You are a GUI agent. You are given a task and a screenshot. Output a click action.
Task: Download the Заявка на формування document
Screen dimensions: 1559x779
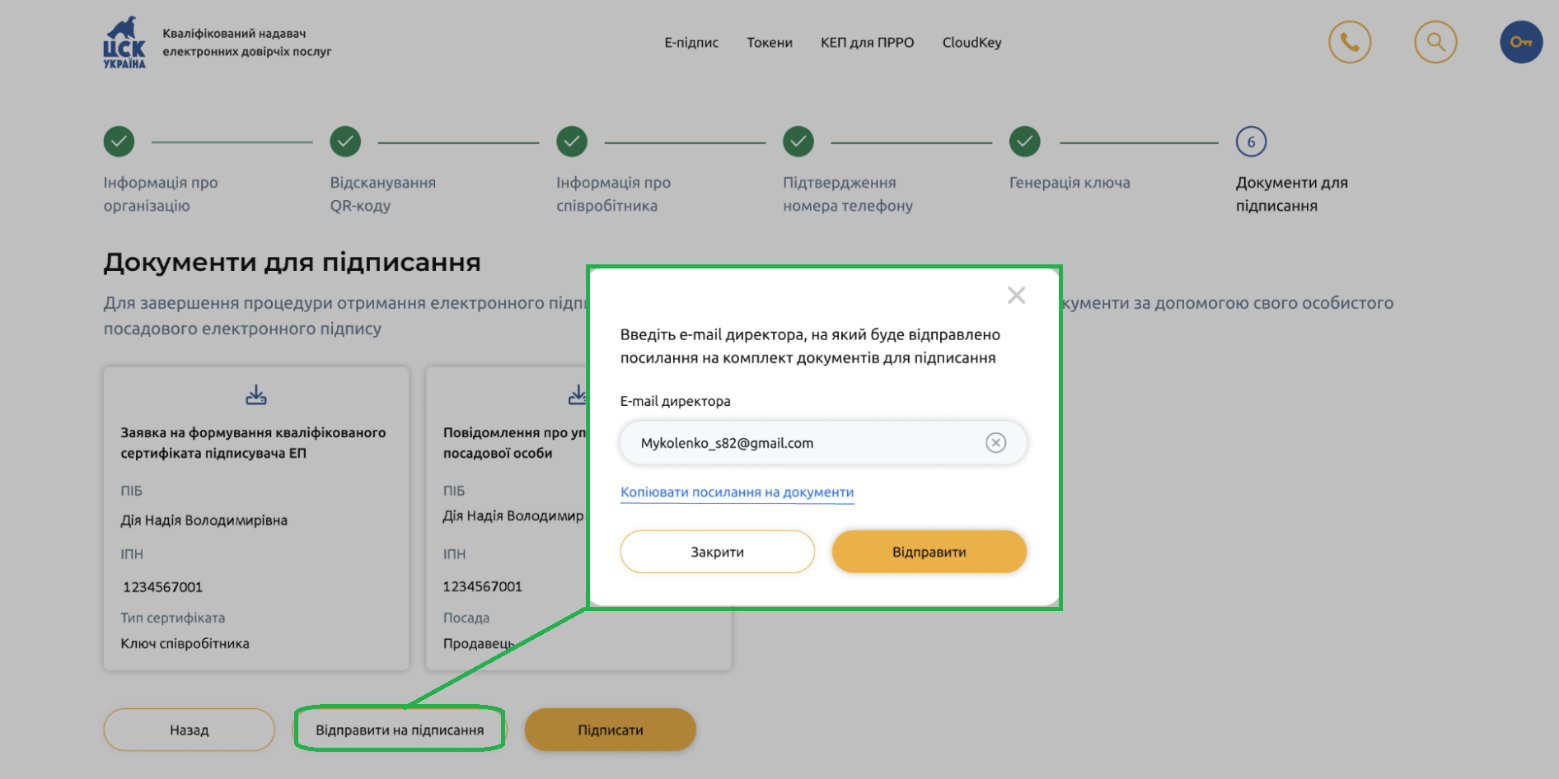click(256, 395)
